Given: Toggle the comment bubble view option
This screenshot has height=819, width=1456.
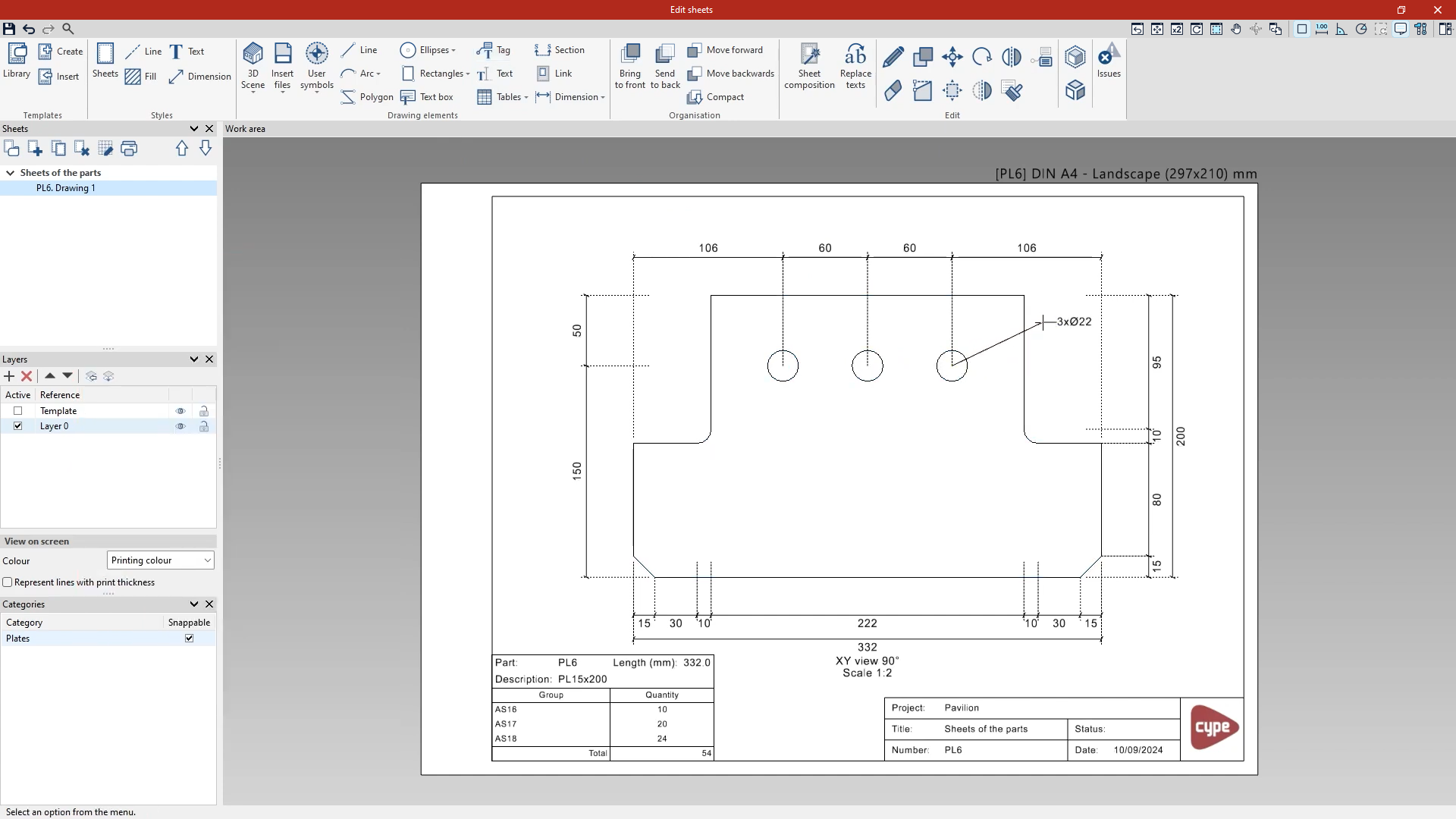Looking at the screenshot, I should 1401,29.
